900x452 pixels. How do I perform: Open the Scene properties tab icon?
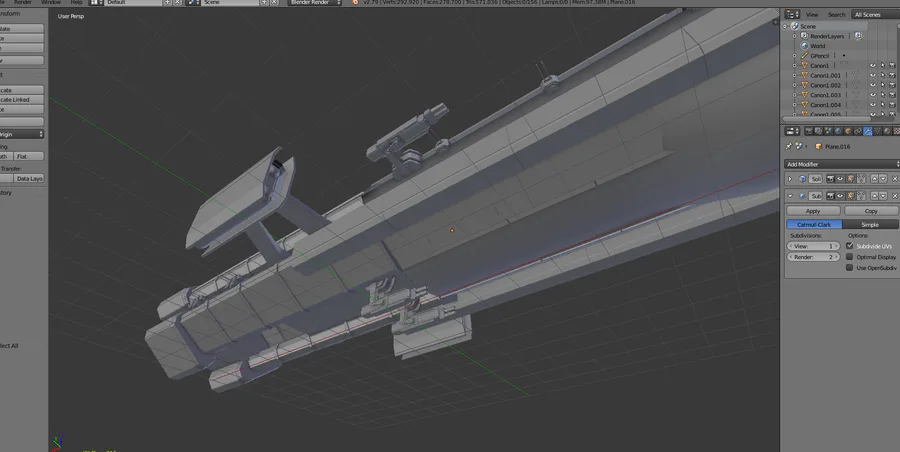(x=828, y=131)
